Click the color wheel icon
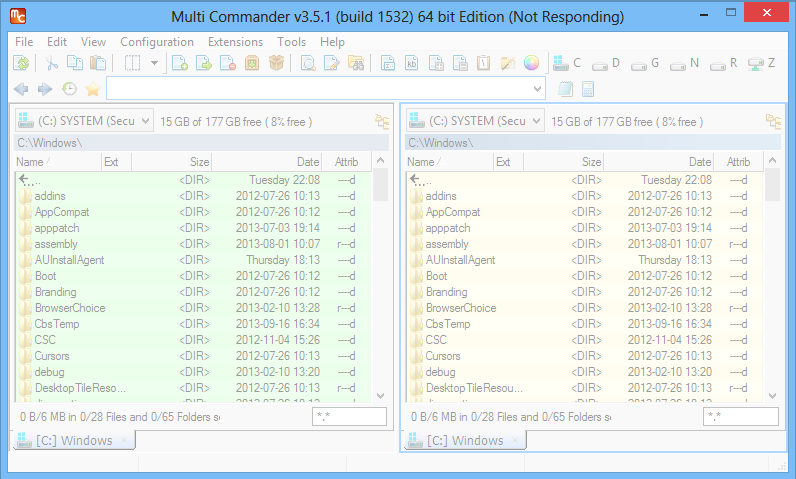This screenshot has width=796, height=479. coord(532,63)
